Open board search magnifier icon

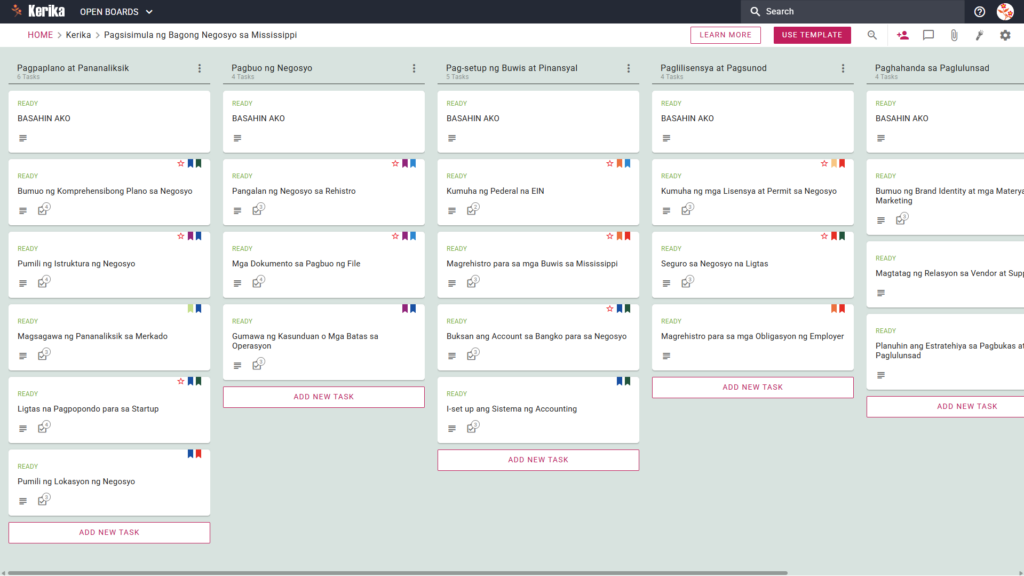click(872, 35)
